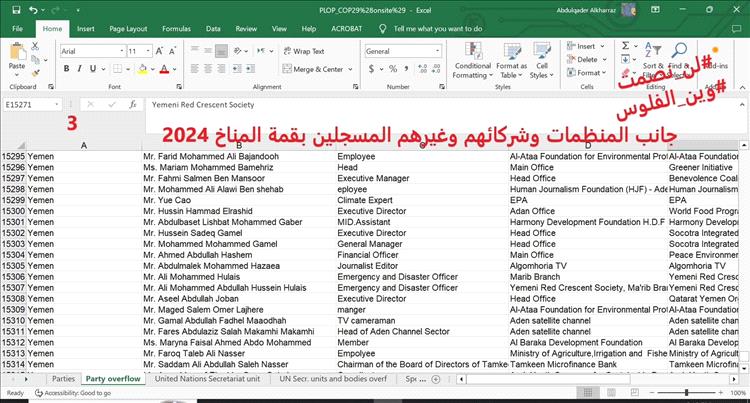This screenshot has width=750, height=403.
Task: Open Format as Table gallery
Action: tap(511, 61)
